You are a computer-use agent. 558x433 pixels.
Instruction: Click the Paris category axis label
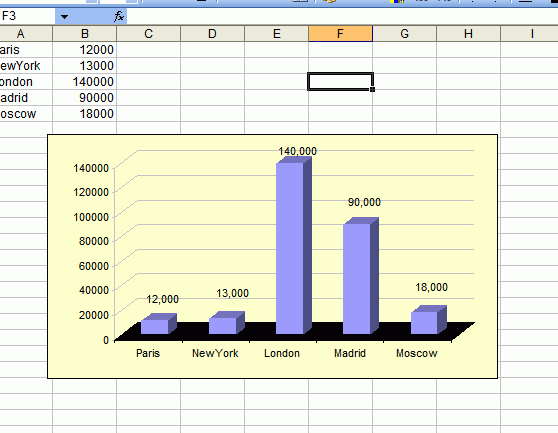148,353
